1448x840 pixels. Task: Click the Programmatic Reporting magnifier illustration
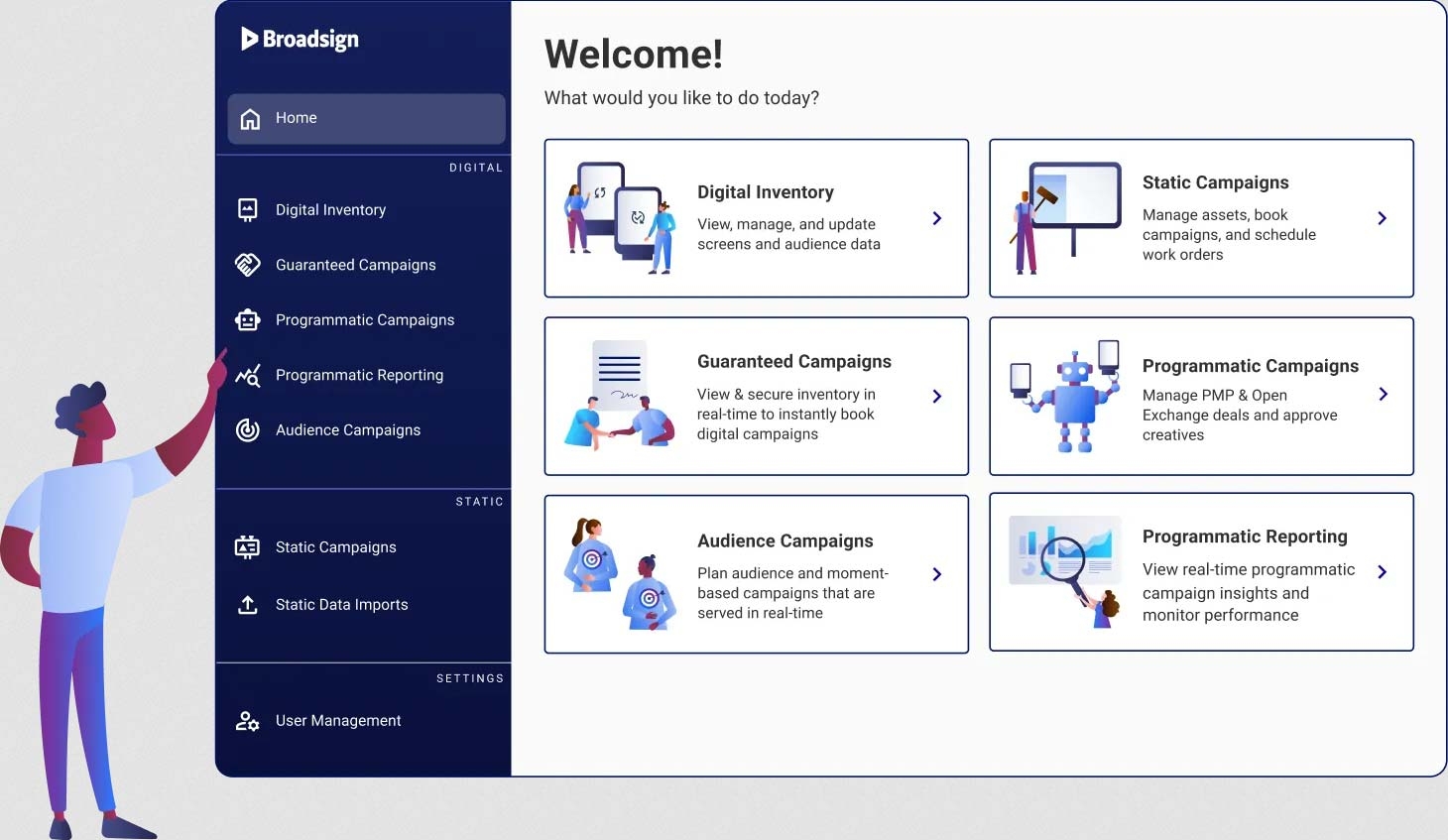point(1065,571)
